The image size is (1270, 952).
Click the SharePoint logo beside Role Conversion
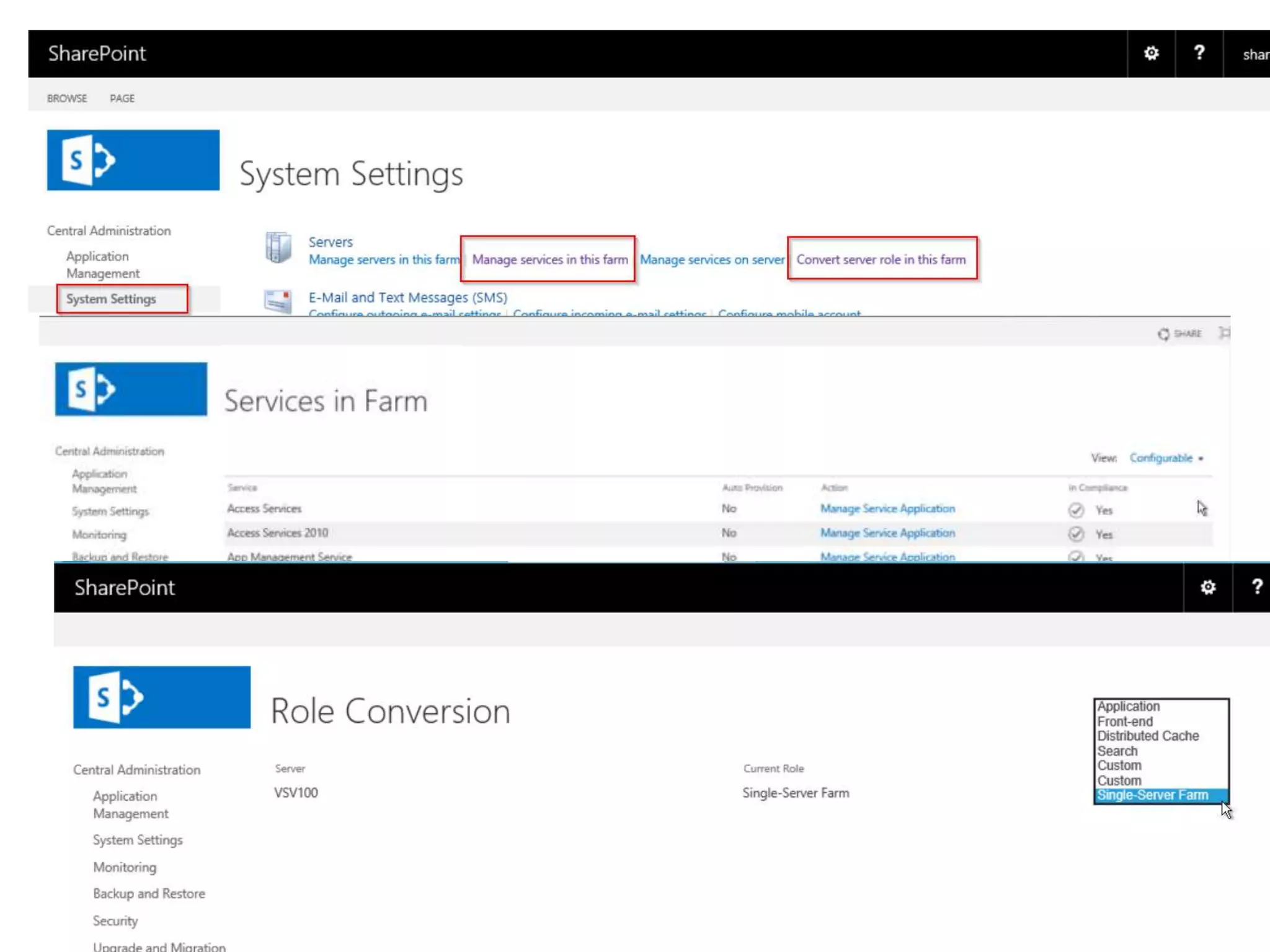point(162,697)
